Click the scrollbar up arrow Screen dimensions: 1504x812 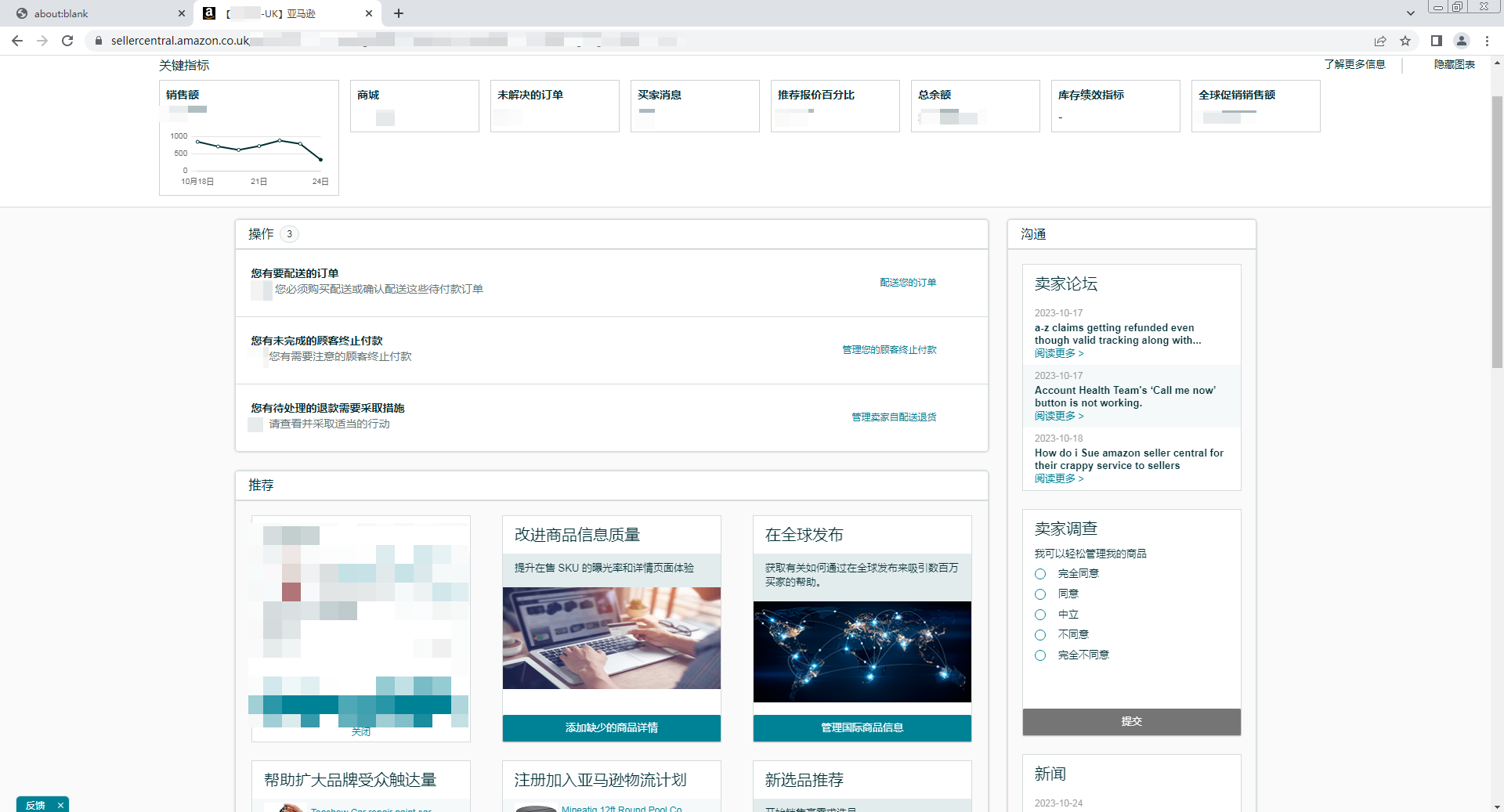pos(1497,63)
